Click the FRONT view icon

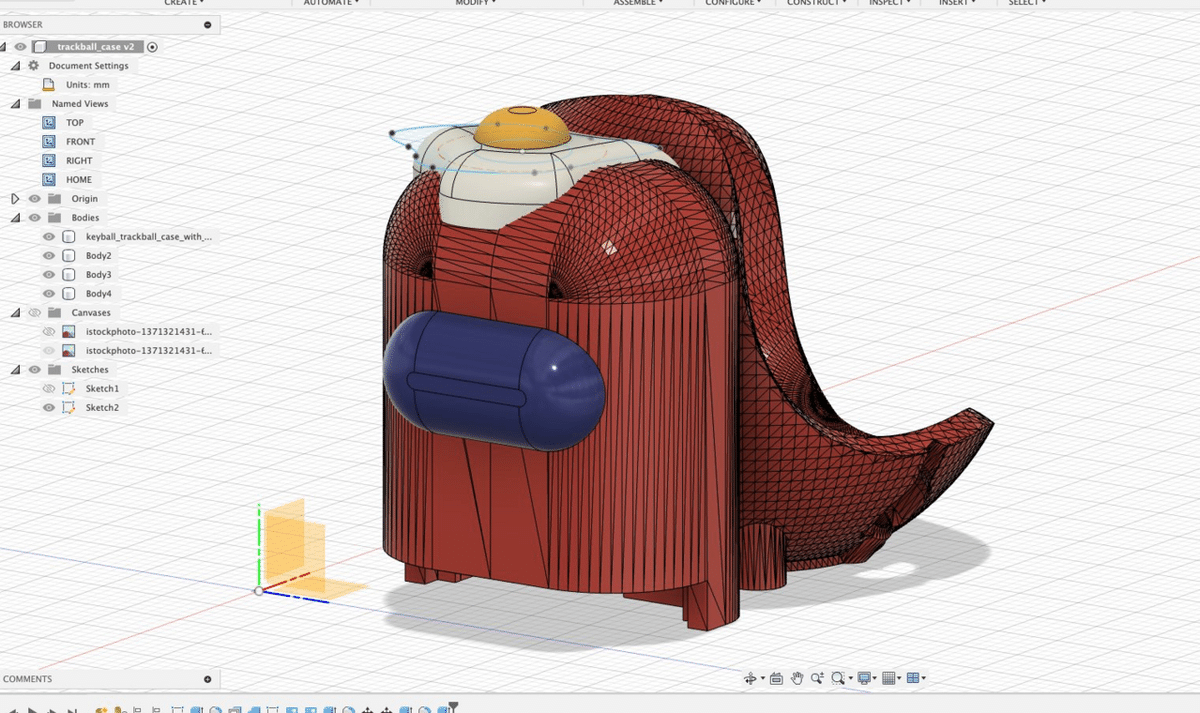[49, 142]
